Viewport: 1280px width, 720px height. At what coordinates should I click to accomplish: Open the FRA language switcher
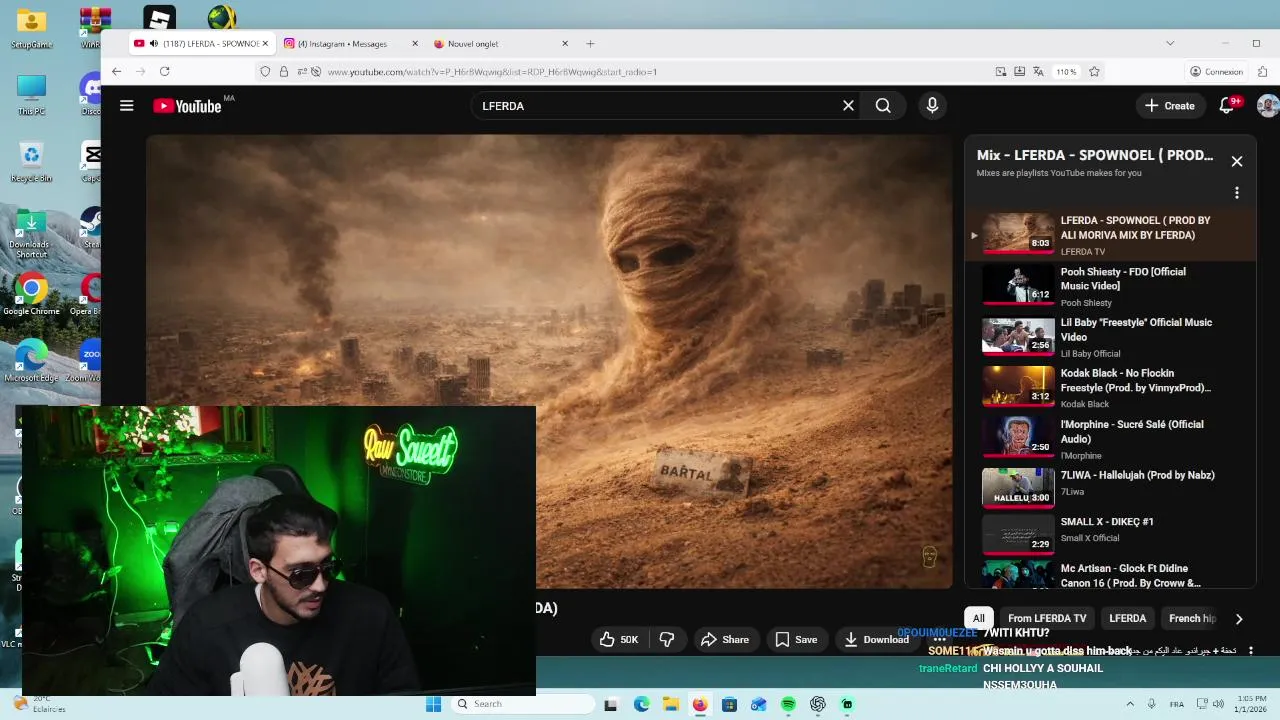(1177, 704)
